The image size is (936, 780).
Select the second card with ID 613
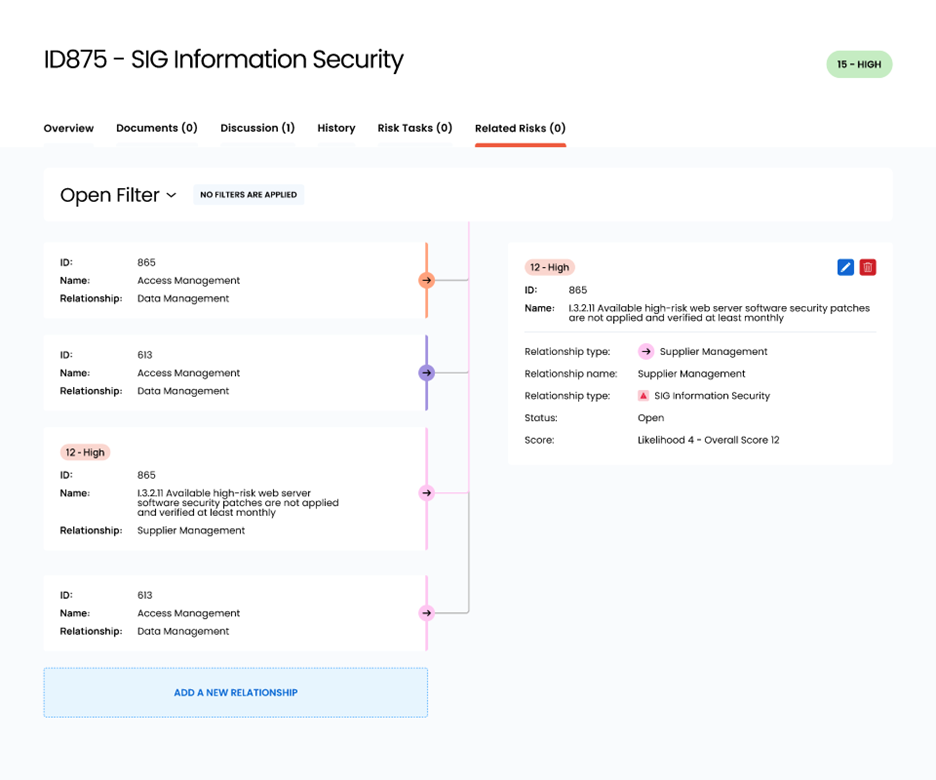(235, 373)
